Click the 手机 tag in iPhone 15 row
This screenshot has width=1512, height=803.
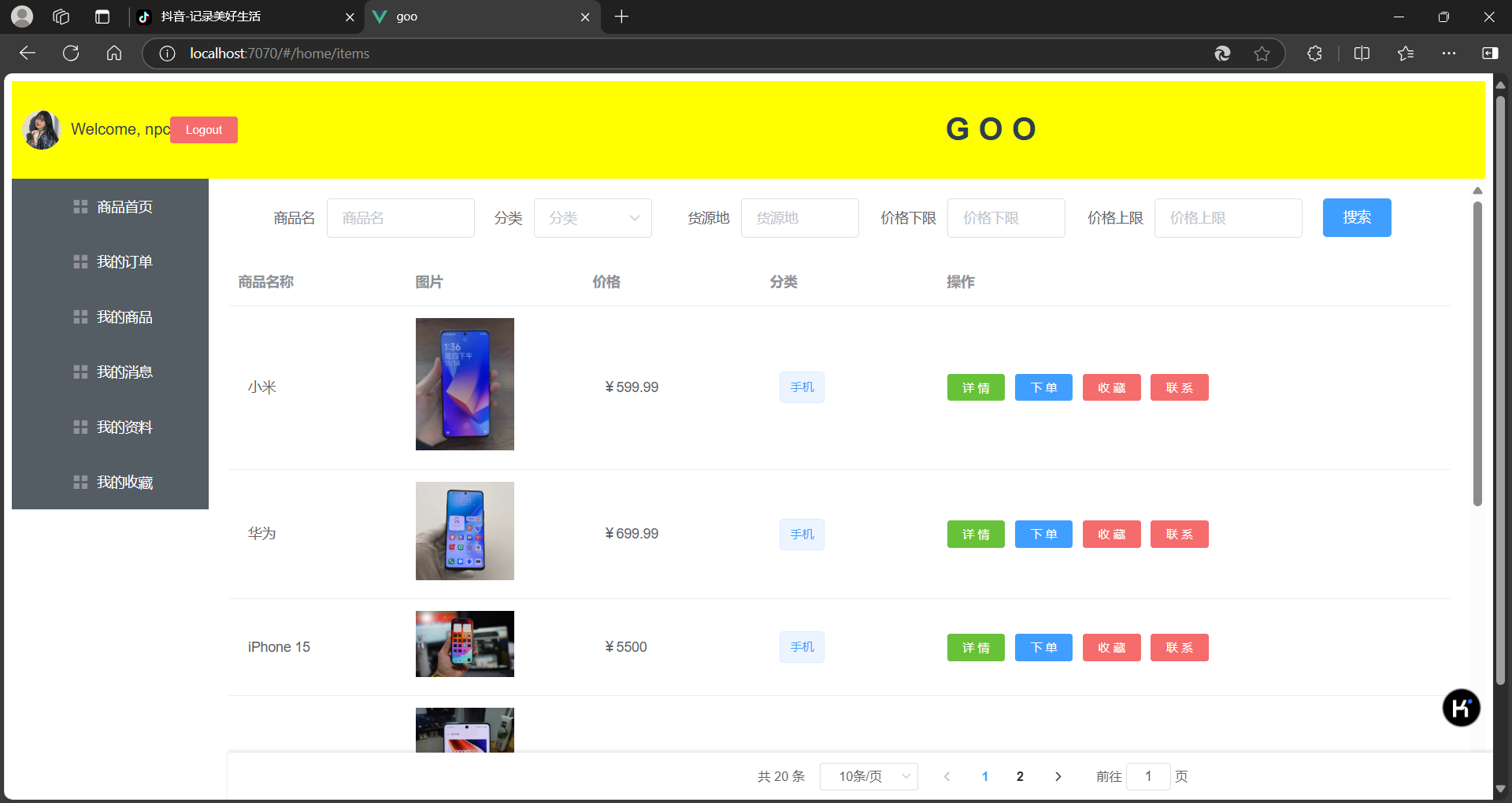point(802,647)
